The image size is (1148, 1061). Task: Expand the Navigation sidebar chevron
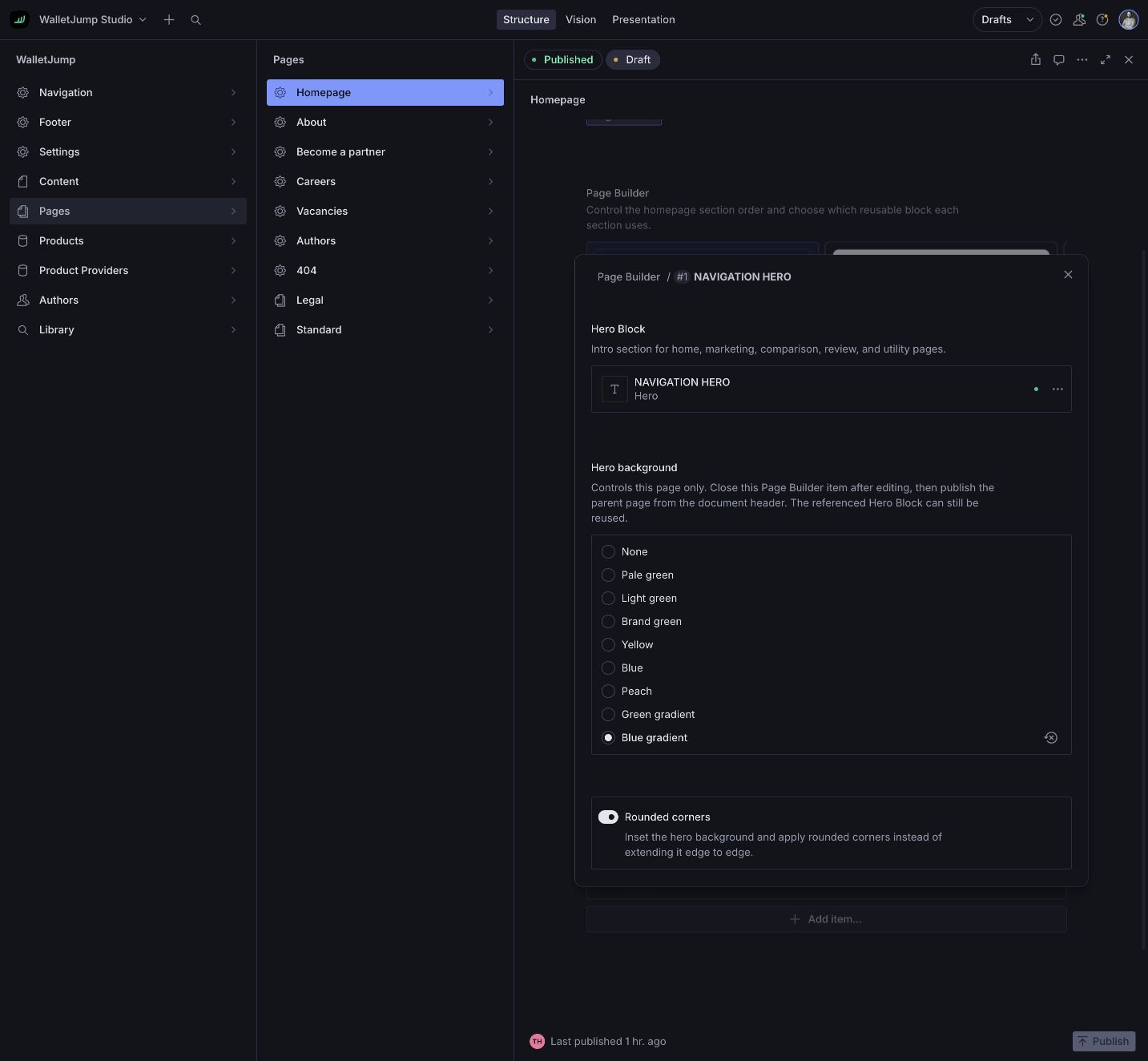[x=233, y=92]
